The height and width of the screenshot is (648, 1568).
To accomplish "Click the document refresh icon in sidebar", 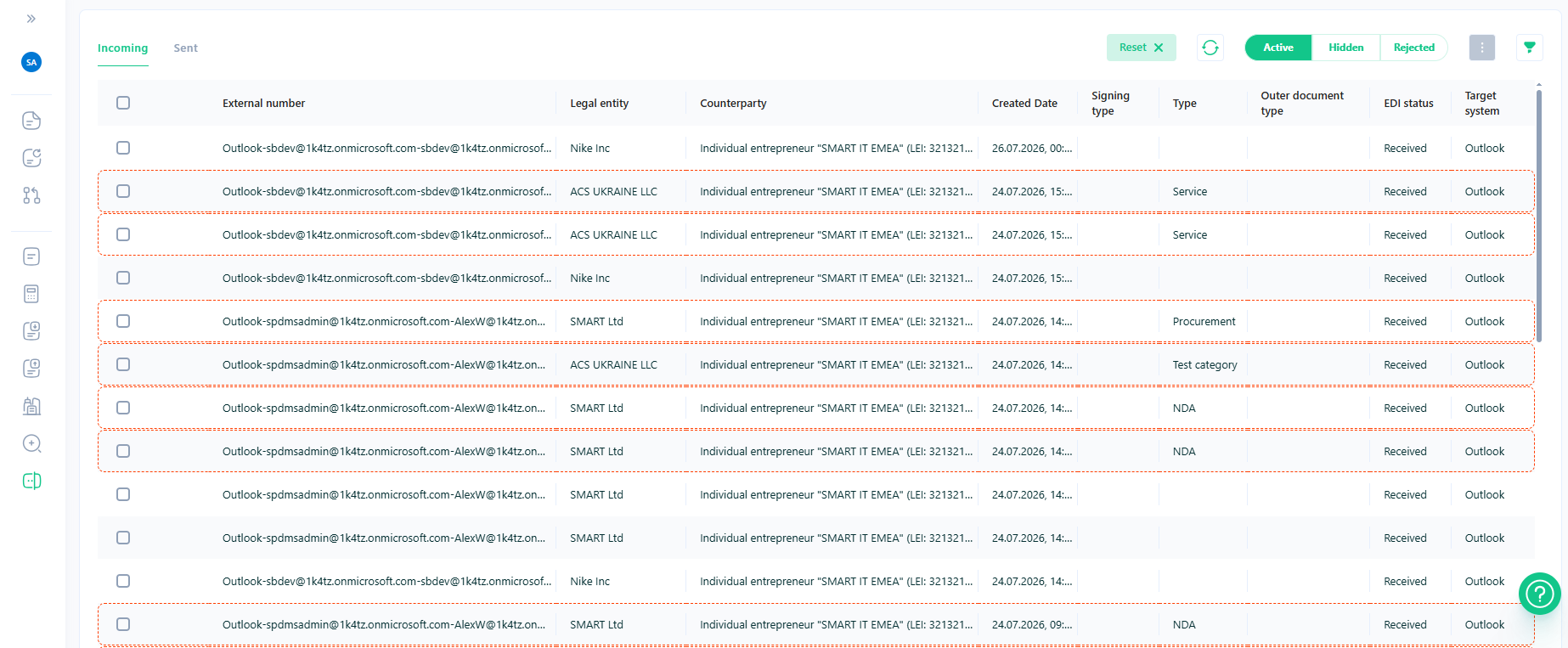I will (31, 158).
